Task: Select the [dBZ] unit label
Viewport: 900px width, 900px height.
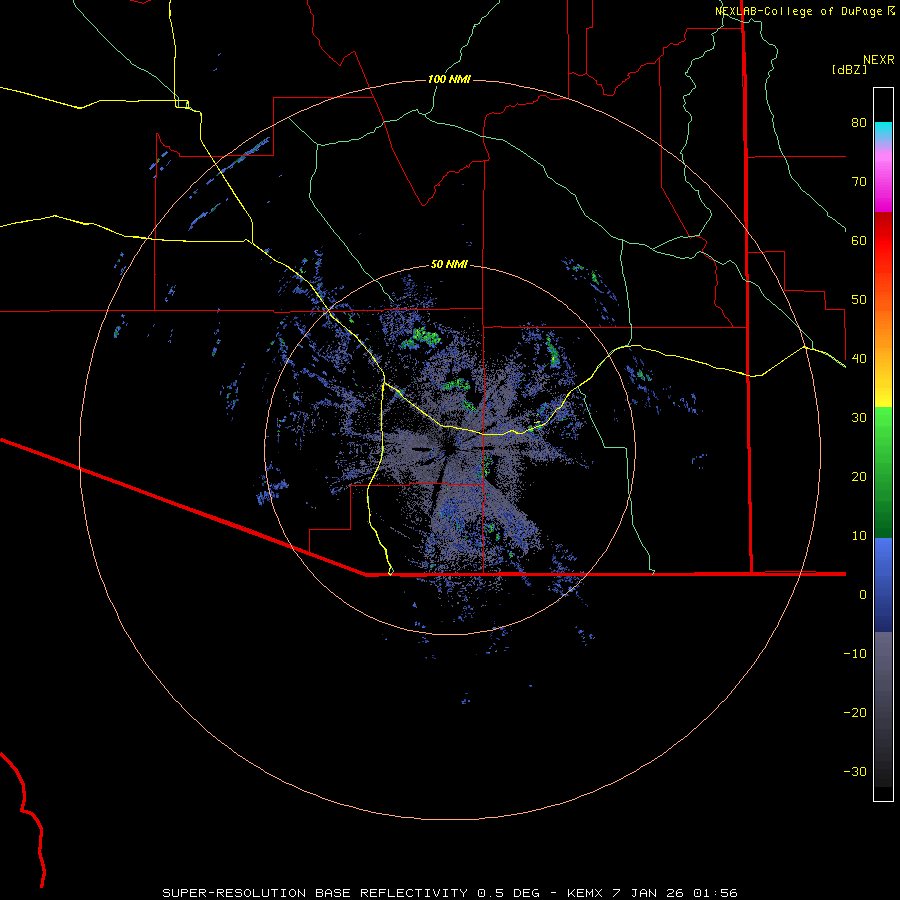Action: 849,70
